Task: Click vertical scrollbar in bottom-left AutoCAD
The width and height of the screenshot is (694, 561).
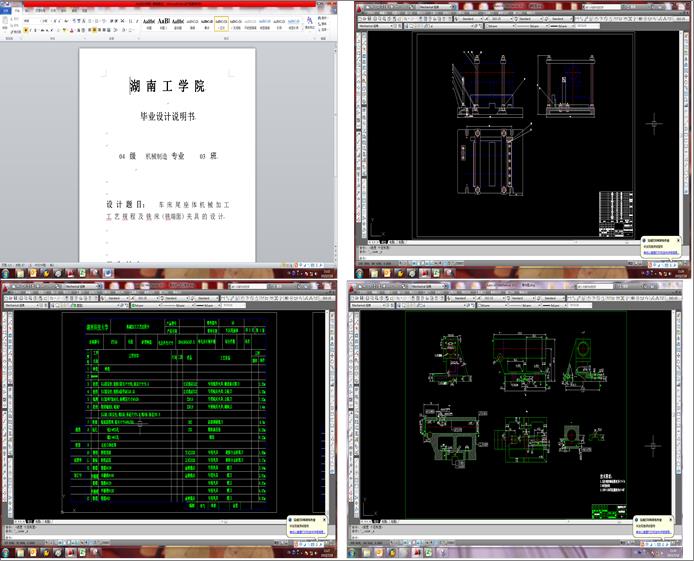Action: click(x=328, y=414)
